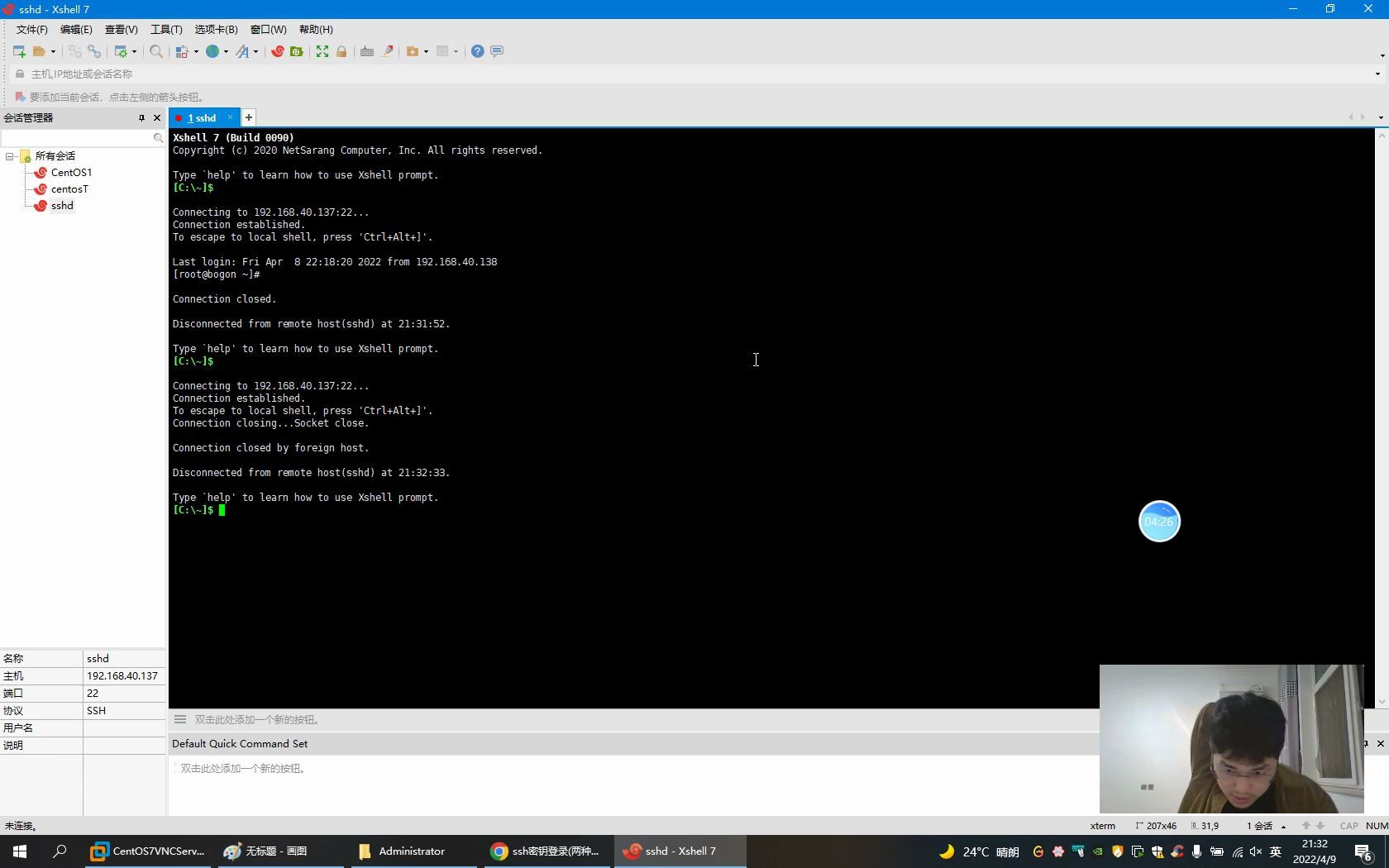Open the 工具(T) menu
Viewport: 1389px width, 868px height.
(166, 29)
